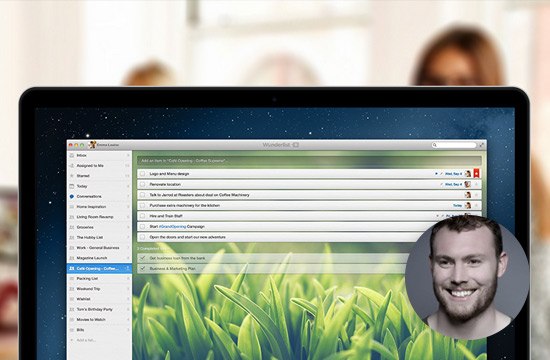Open the Movies to Watch list

[x=99, y=320]
